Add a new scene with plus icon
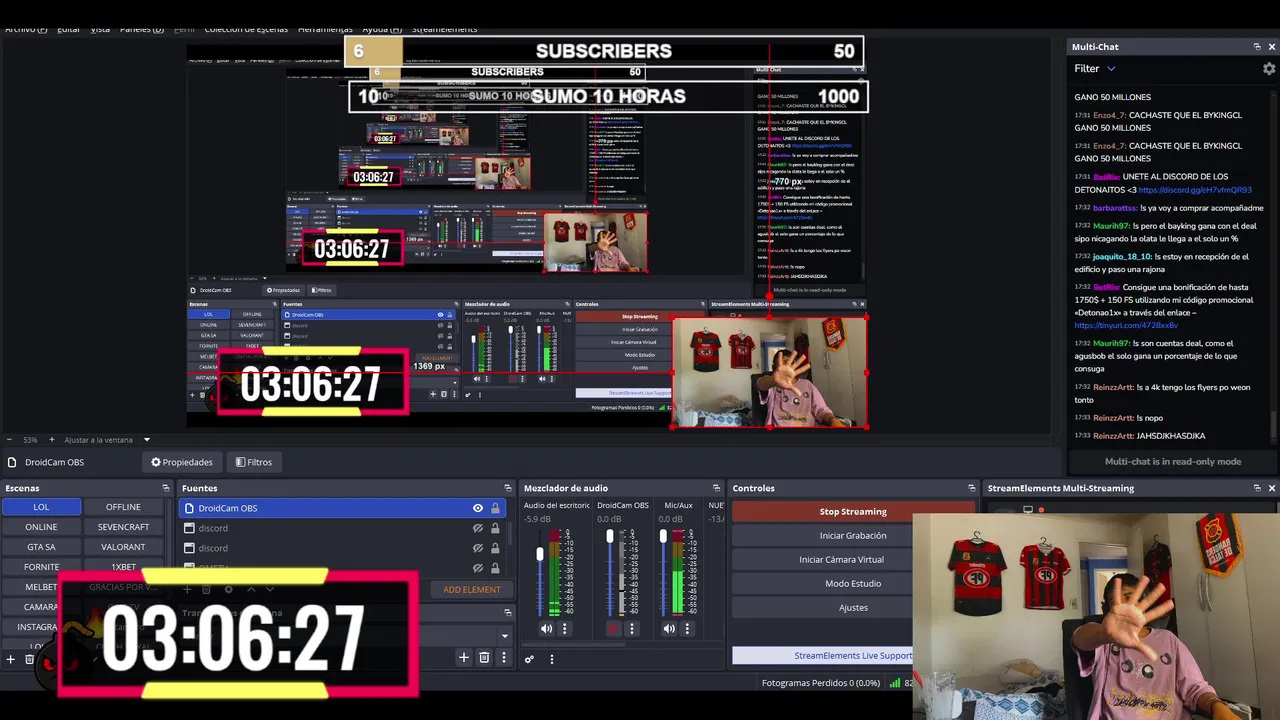 coord(11,659)
